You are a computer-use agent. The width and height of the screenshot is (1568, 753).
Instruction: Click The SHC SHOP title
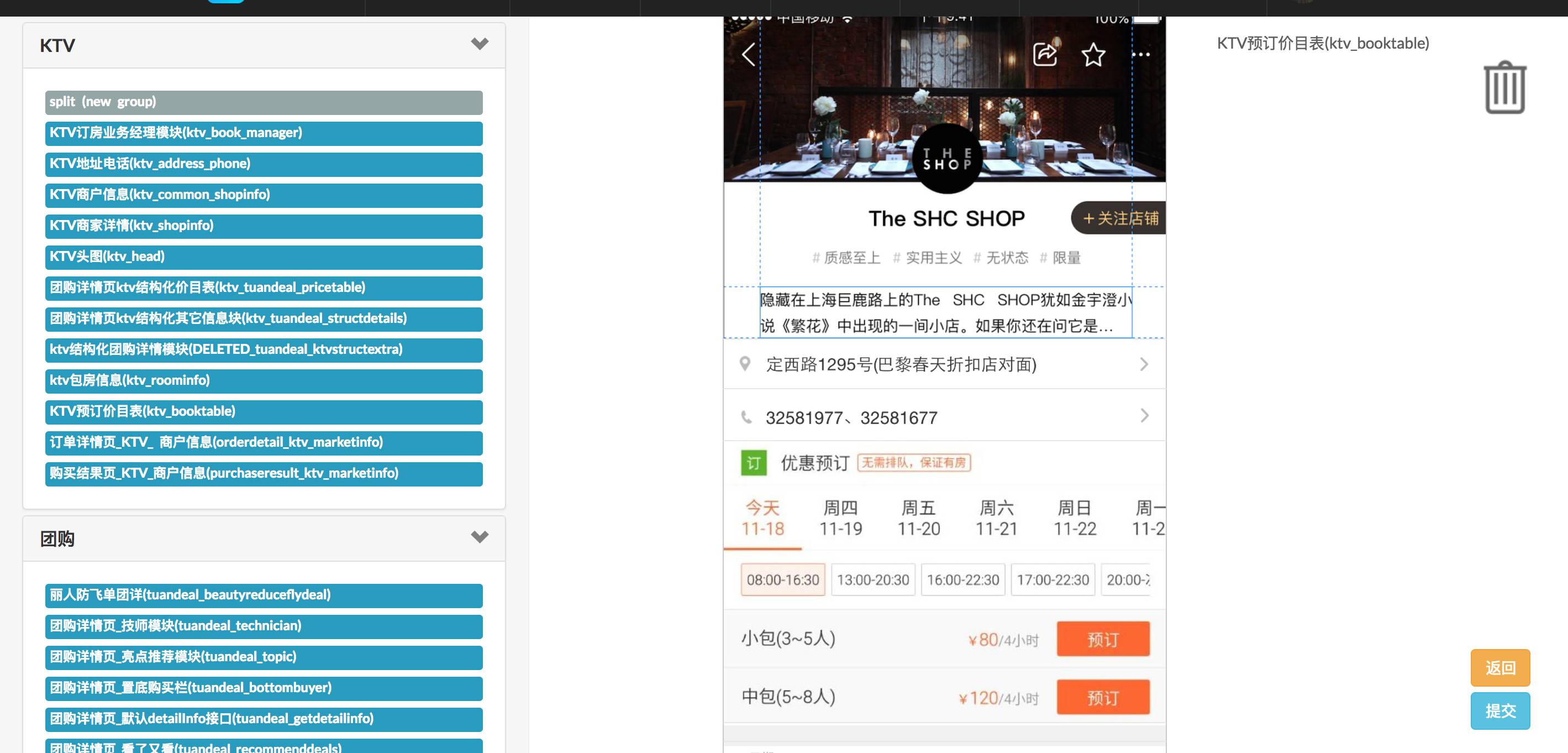click(x=946, y=219)
